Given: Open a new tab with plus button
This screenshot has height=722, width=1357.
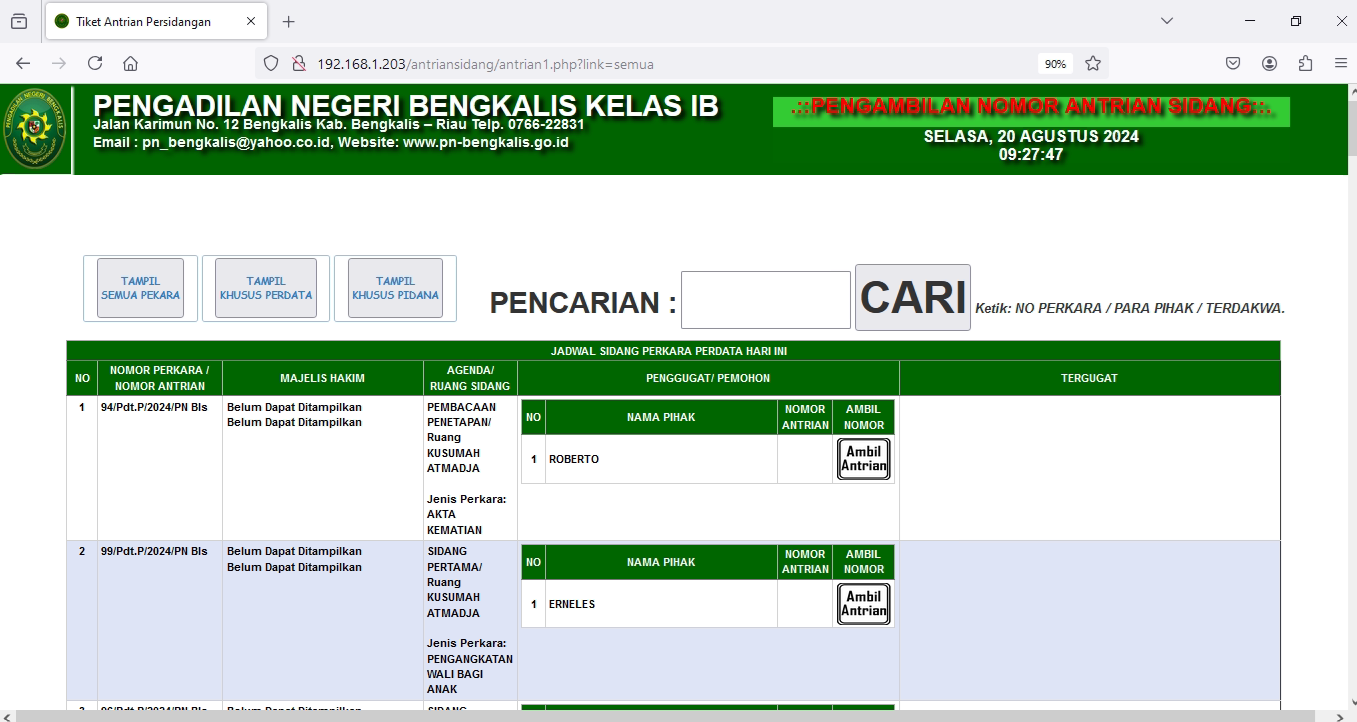Looking at the screenshot, I should [289, 21].
